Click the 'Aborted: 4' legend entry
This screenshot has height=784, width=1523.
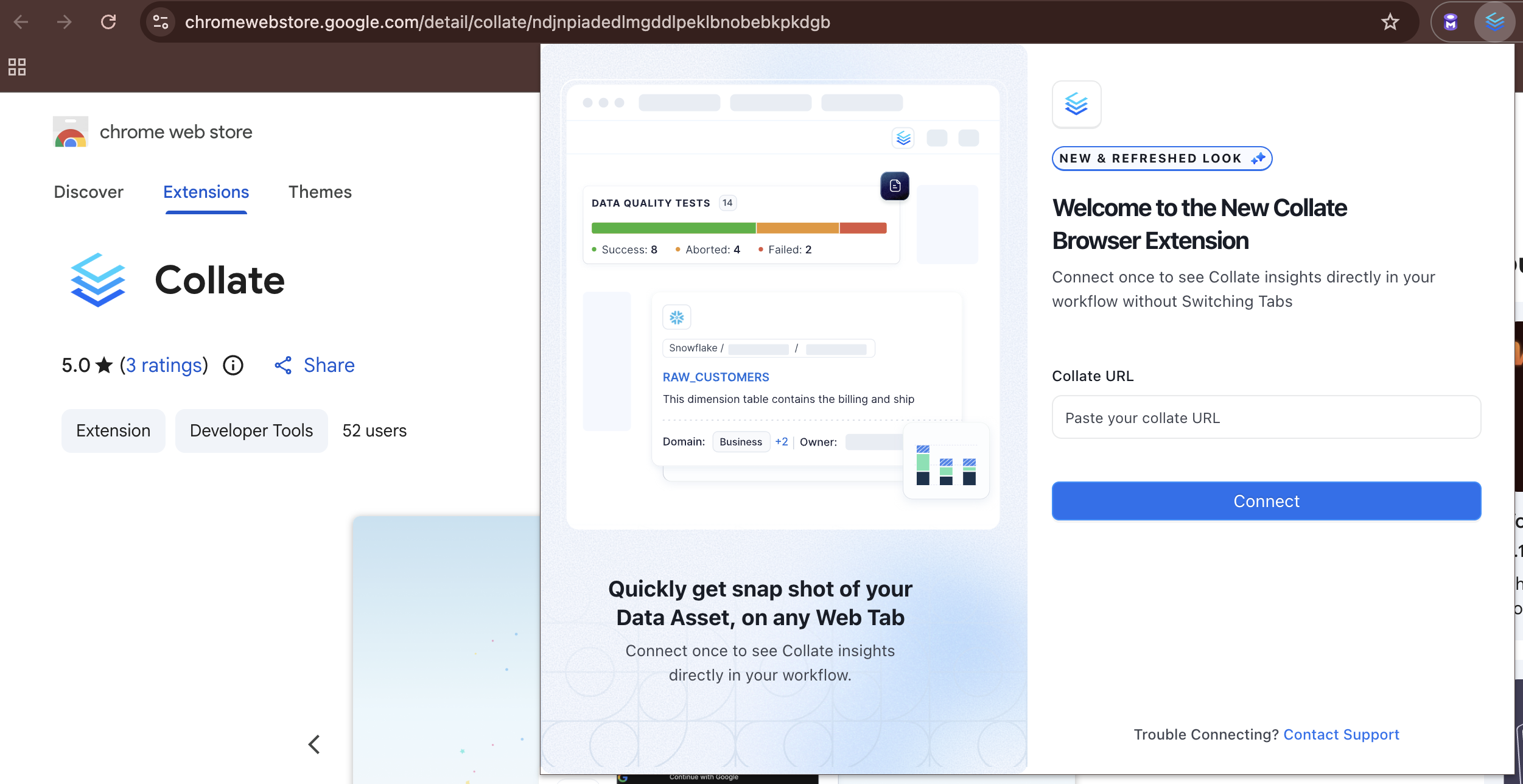tap(708, 250)
